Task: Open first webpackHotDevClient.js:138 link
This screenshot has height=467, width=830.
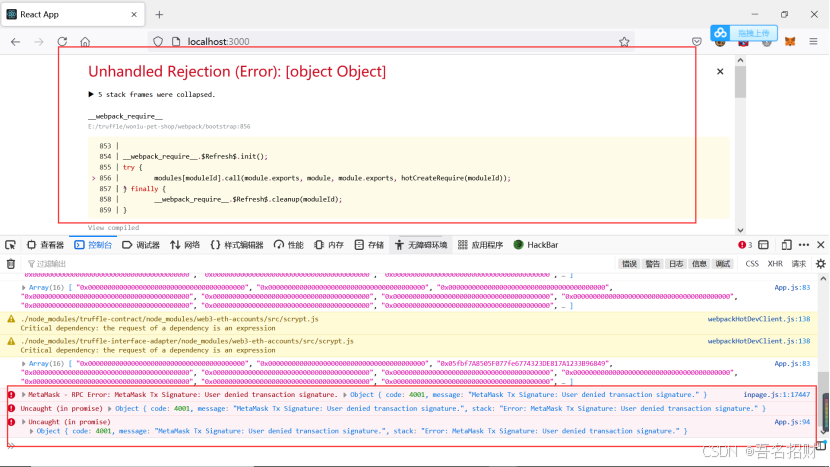Action: pos(759,319)
